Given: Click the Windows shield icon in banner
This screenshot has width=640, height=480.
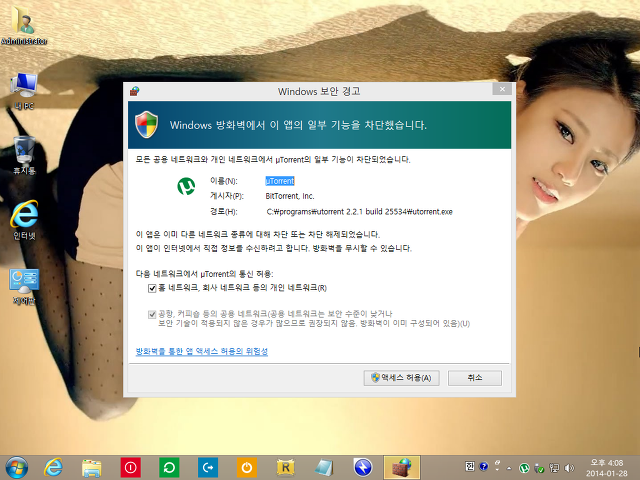Looking at the screenshot, I should click(x=147, y=124).
